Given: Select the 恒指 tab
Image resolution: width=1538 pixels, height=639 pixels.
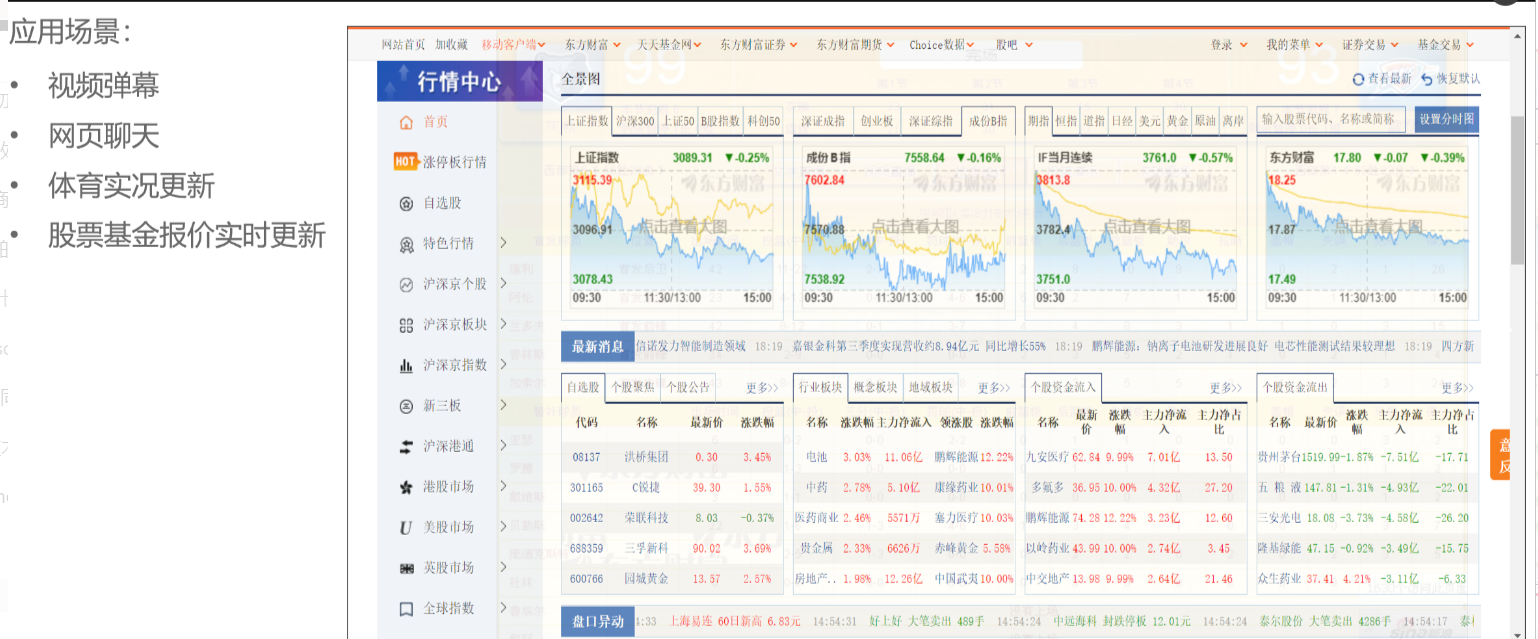Looking at the screenshot, I should pyautogui.click(x=1066, y=121).
